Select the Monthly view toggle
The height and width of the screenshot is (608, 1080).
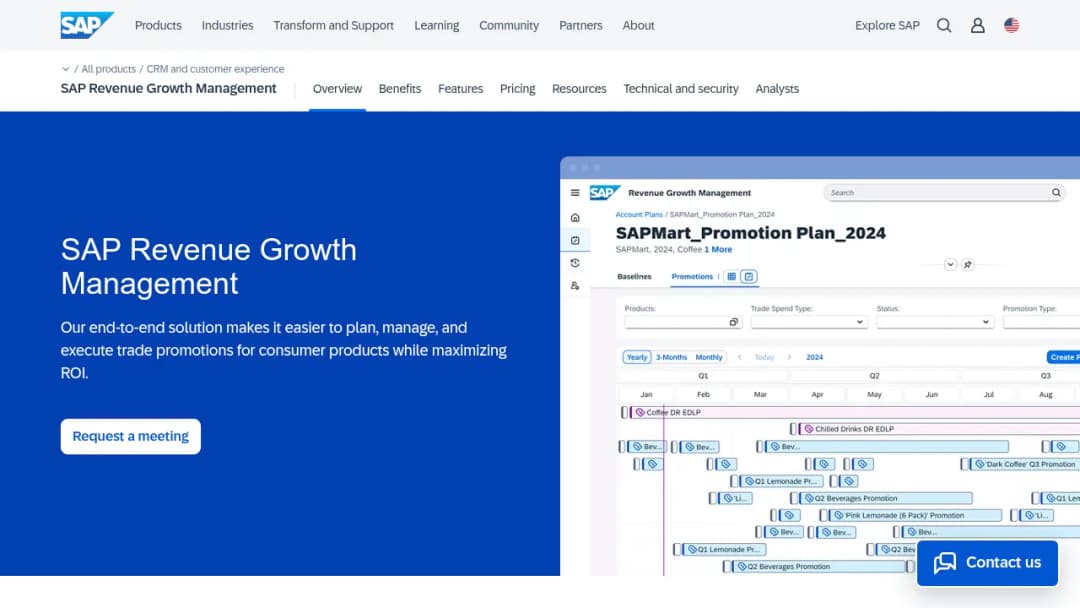click(709, 357)
